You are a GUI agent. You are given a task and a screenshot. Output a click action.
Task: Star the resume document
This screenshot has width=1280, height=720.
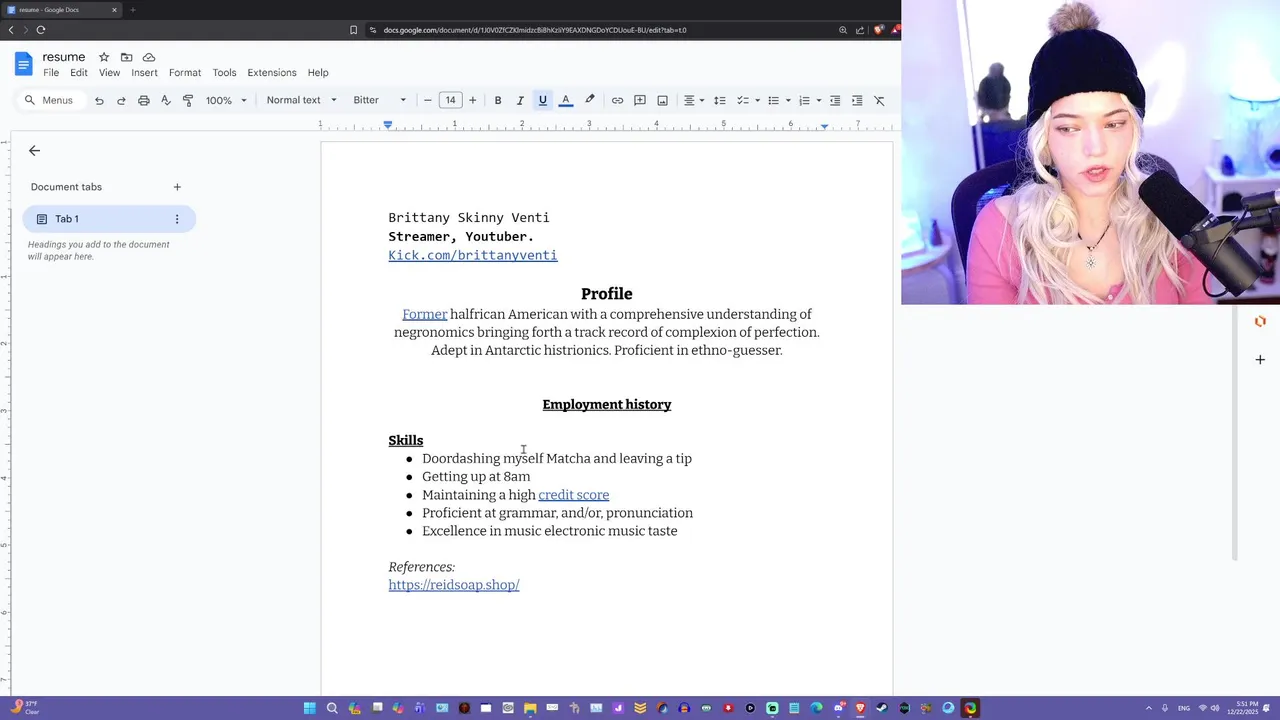pos(104,57)
